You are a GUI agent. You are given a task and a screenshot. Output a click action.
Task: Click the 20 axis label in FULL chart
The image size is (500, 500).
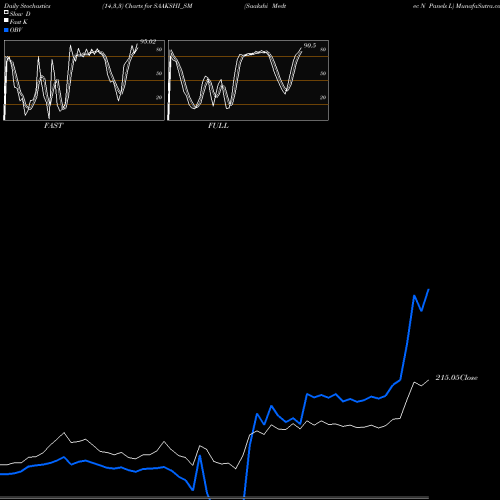pyautogui.click(x=323, y=97)
